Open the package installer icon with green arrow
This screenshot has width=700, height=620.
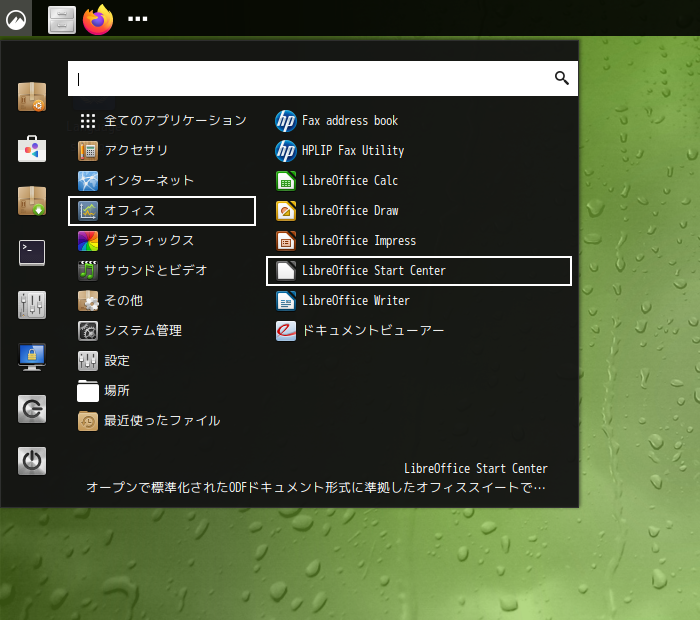(32, 200)
